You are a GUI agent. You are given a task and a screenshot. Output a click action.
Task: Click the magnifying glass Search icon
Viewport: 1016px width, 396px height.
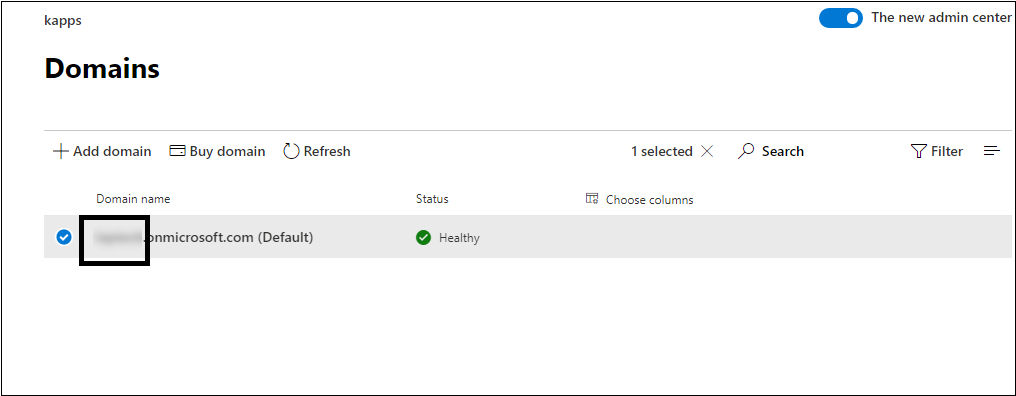click(x=746, y=151)
